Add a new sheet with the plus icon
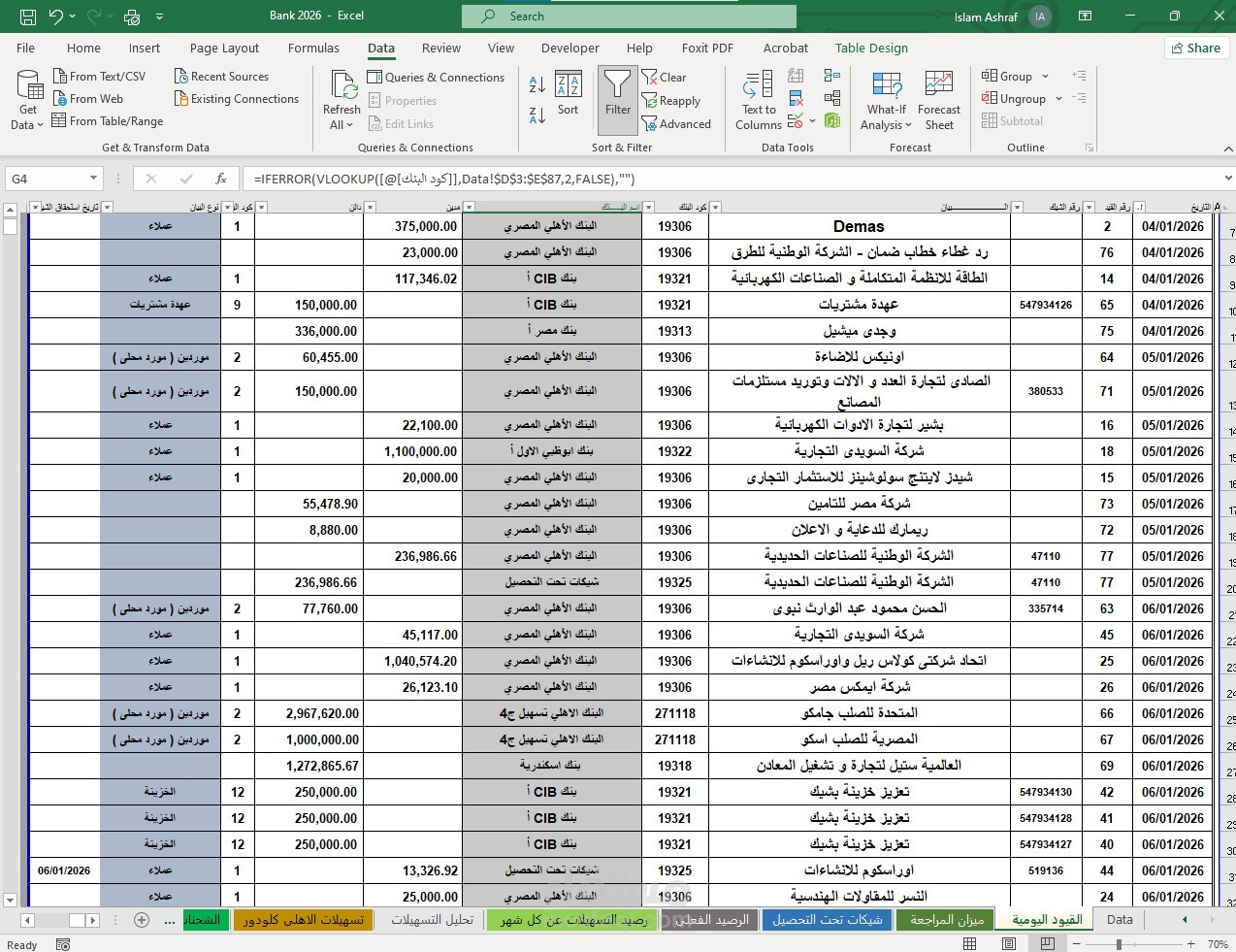 point(142,919)
